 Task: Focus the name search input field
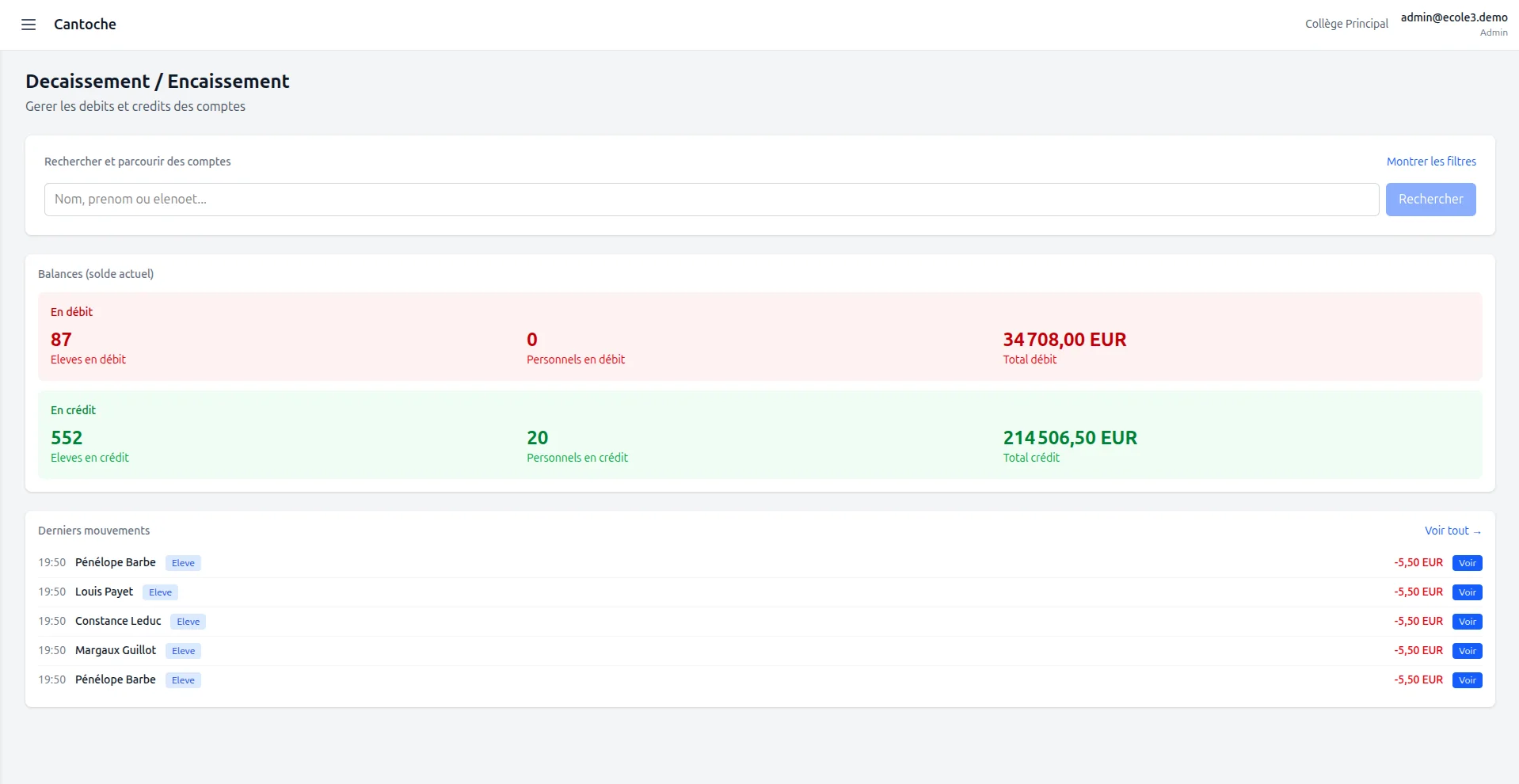click(711, 200)
